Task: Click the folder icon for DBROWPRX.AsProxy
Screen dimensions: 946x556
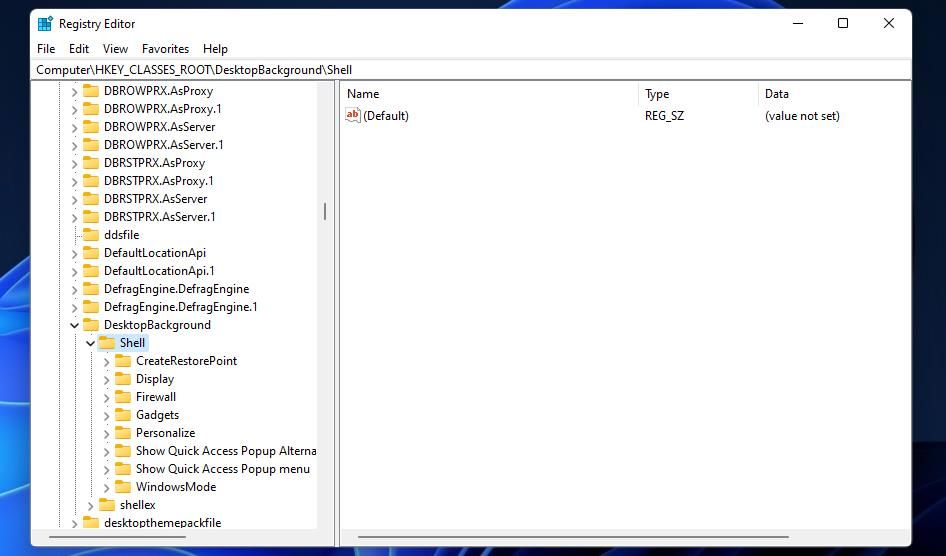Action: point(90,90)
